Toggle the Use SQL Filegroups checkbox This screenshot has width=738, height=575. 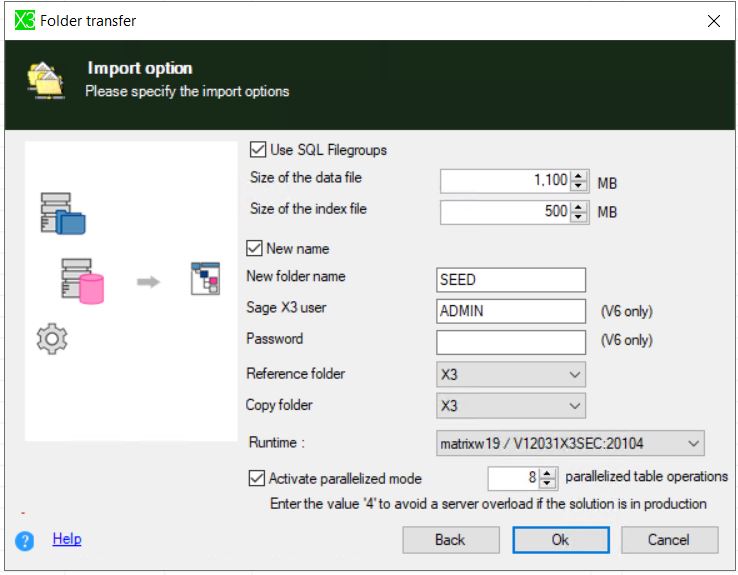pos(257,150)
